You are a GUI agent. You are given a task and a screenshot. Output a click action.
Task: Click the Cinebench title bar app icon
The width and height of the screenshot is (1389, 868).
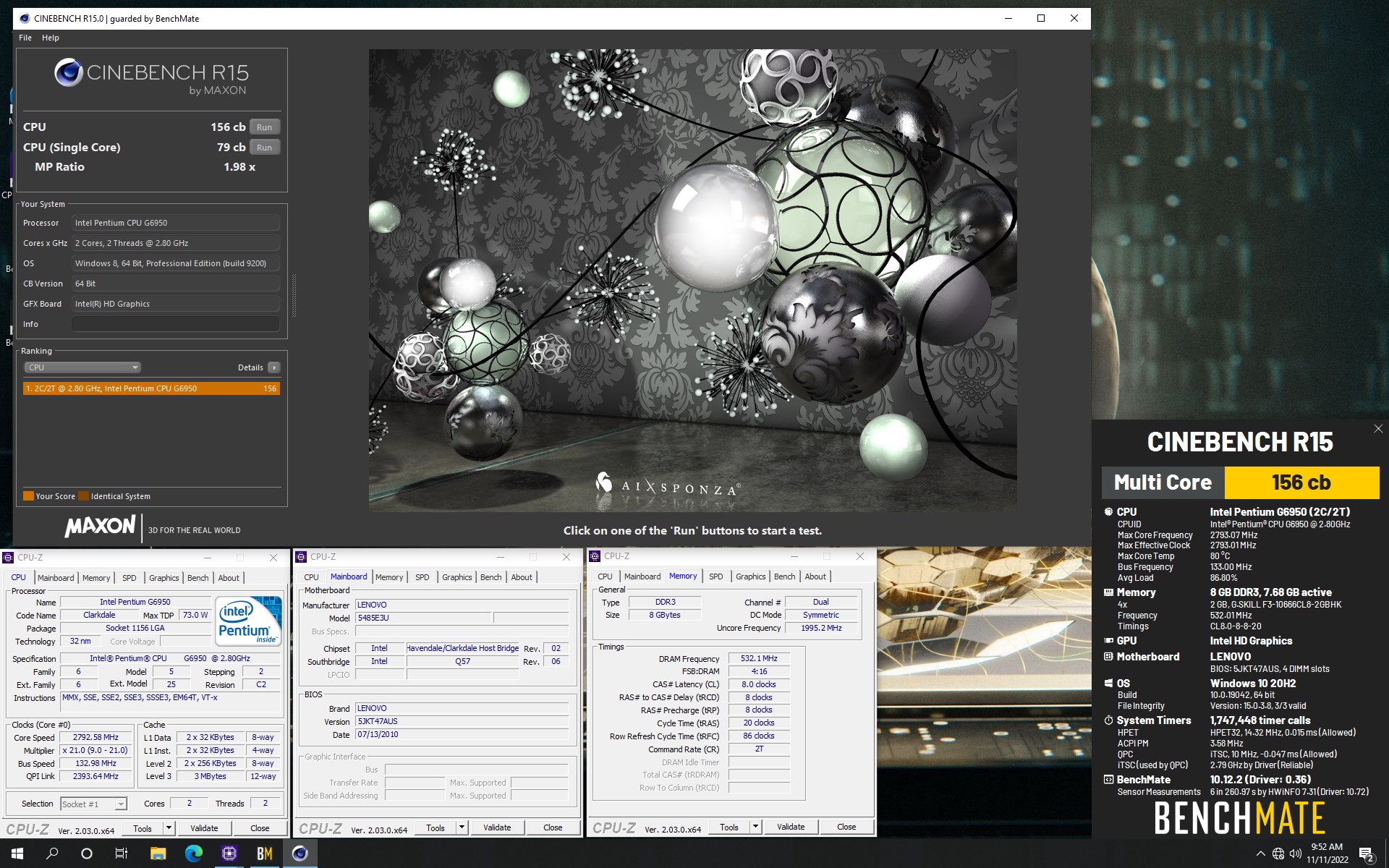[x=24, y=18]
